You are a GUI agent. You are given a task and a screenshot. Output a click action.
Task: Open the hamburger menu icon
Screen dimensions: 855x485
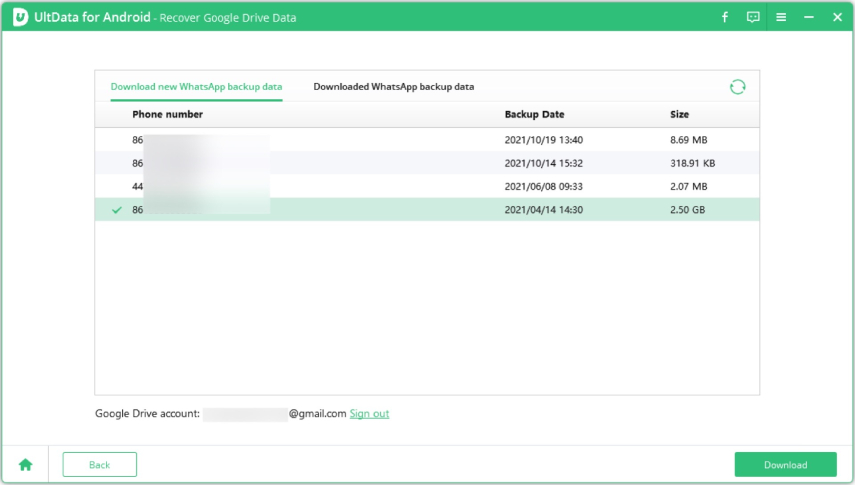tap(781, 18)
